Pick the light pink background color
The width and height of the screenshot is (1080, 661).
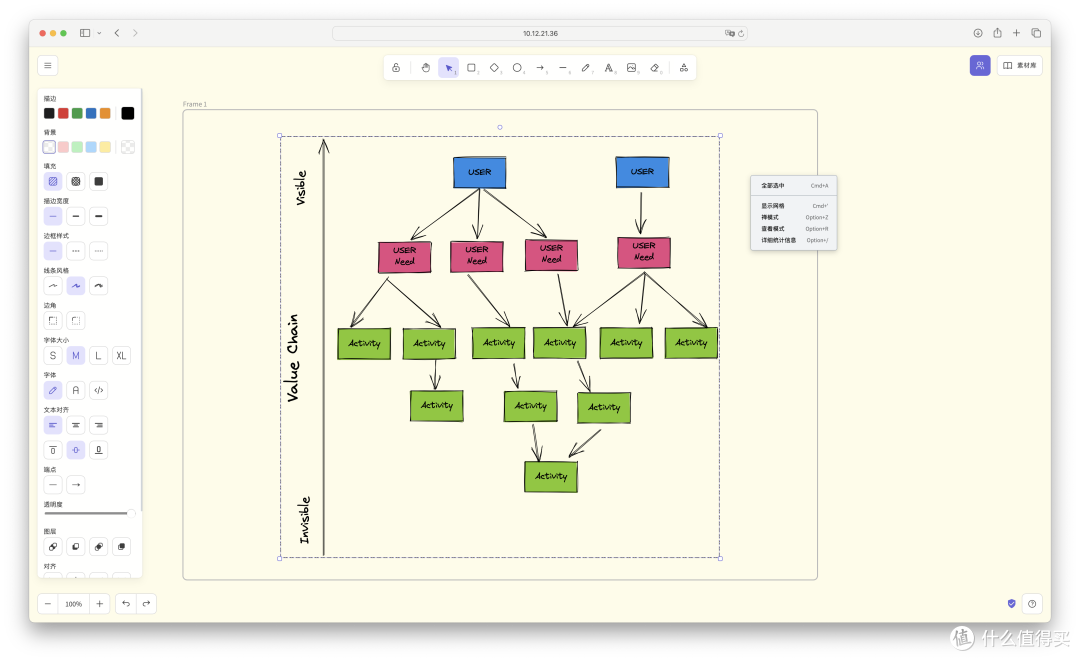pyautogui.click(x=63, y=147)
